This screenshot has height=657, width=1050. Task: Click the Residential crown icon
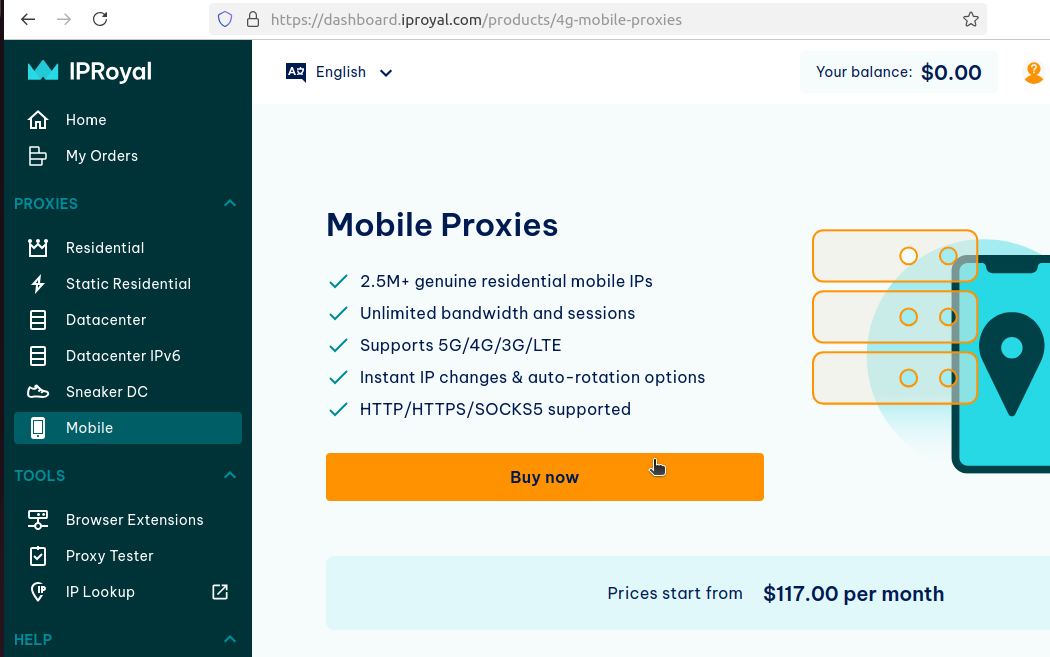tap(38, 248)
